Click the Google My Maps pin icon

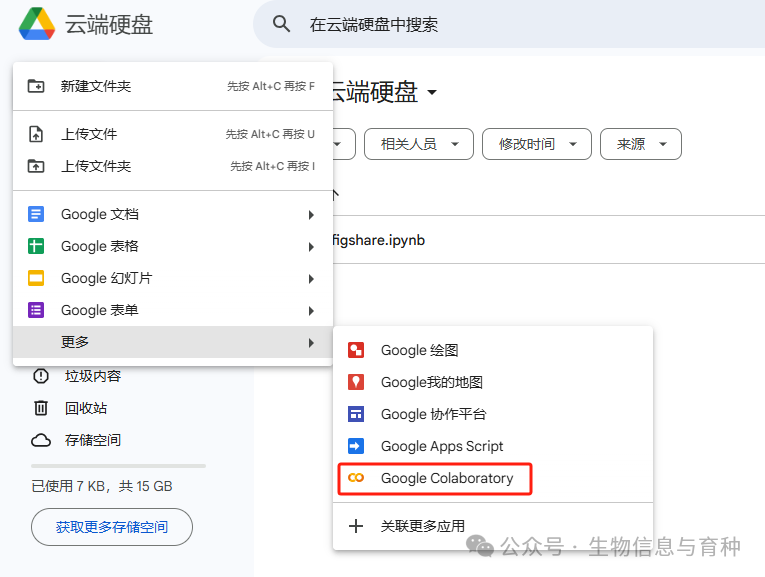356,382
